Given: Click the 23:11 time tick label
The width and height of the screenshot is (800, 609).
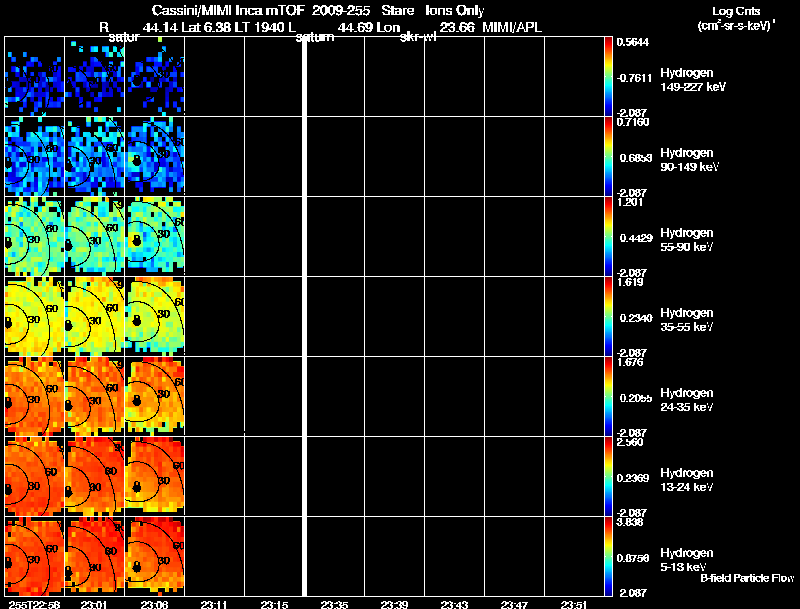Looking at the screenshot, I should (x=214, y=603).
